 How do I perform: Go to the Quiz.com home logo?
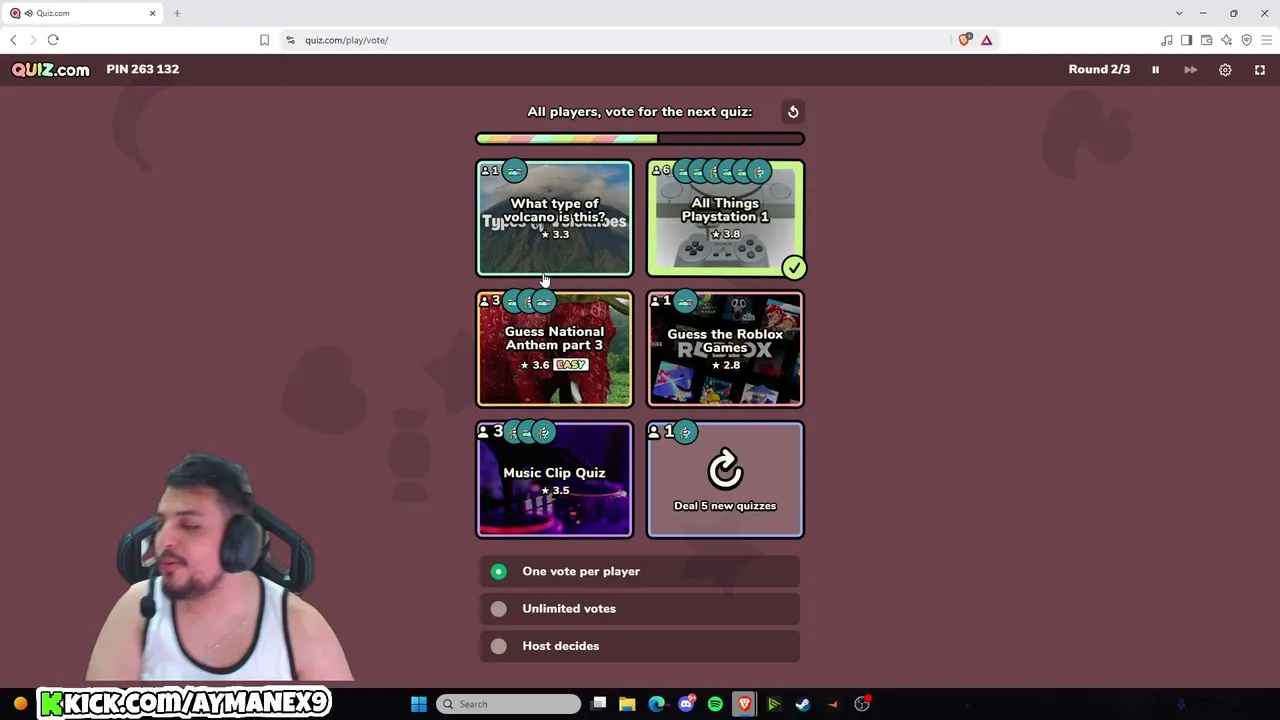[51, 69]
